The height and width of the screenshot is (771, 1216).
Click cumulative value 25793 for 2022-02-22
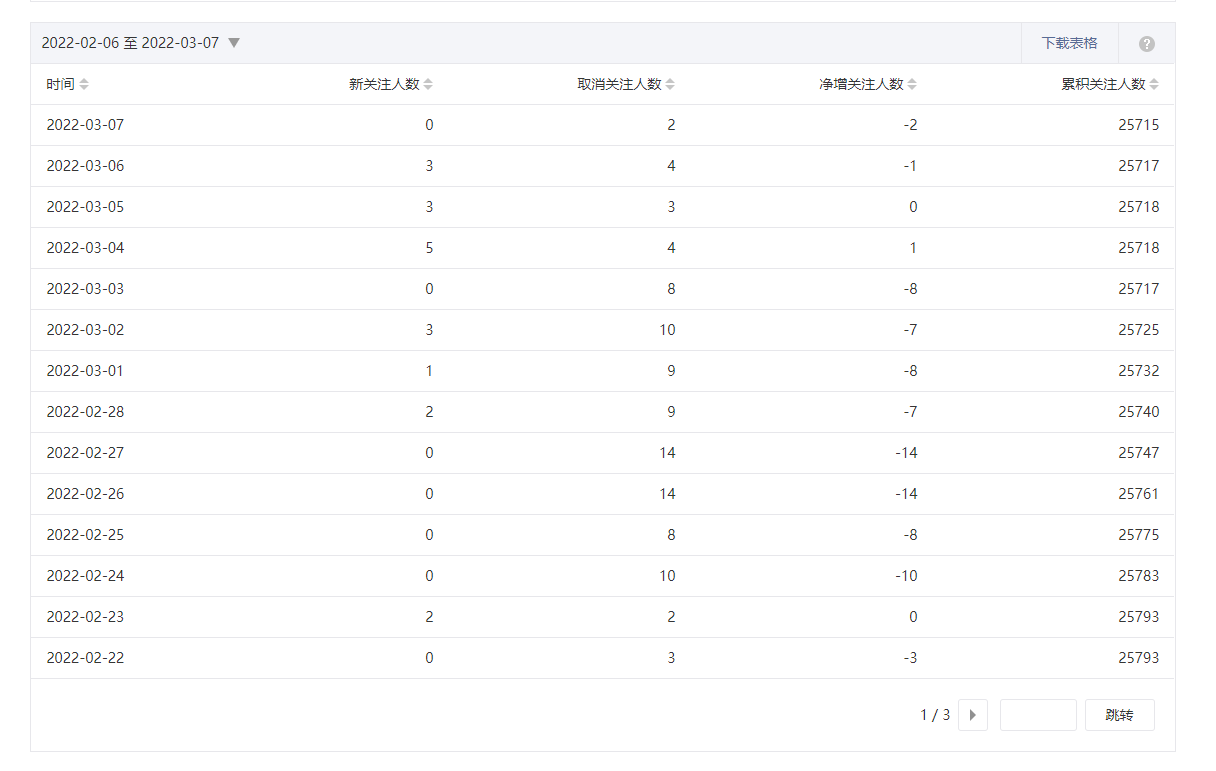(1138, 658)
